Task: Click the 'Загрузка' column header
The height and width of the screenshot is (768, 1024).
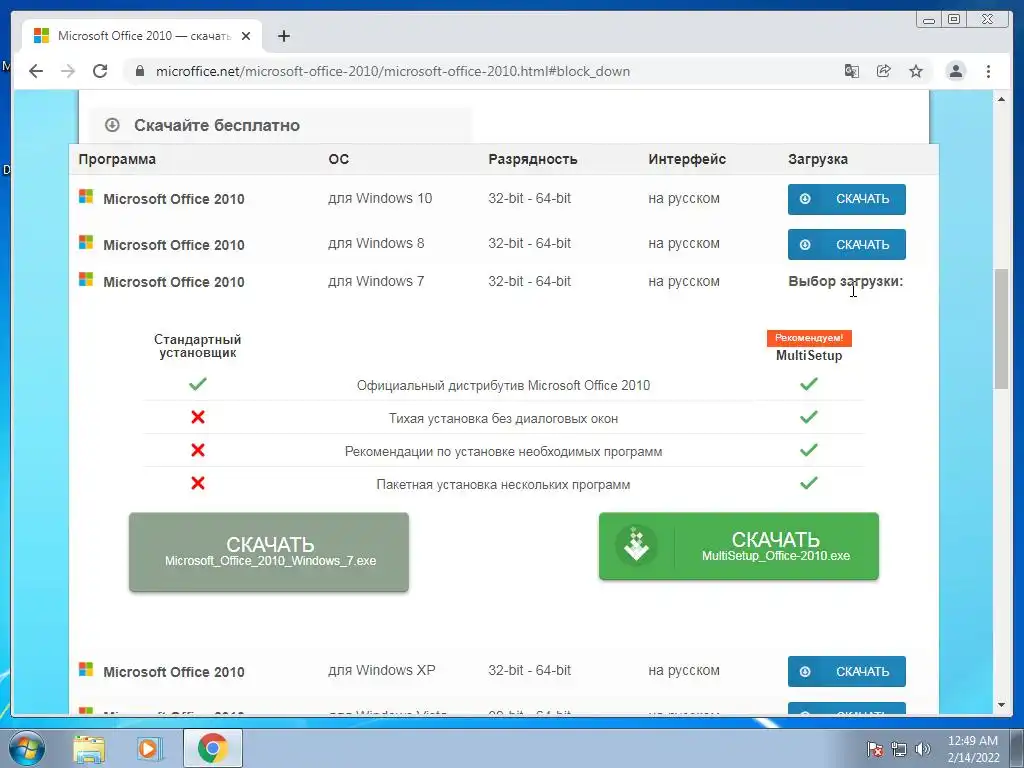Action: tap(818, 159)
